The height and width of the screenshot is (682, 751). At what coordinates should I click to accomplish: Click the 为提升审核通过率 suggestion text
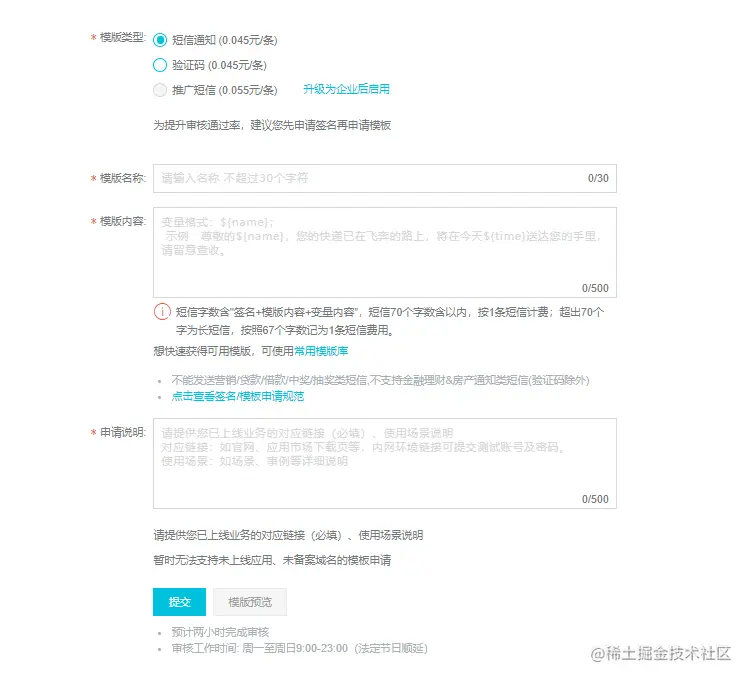pos(272,125)
